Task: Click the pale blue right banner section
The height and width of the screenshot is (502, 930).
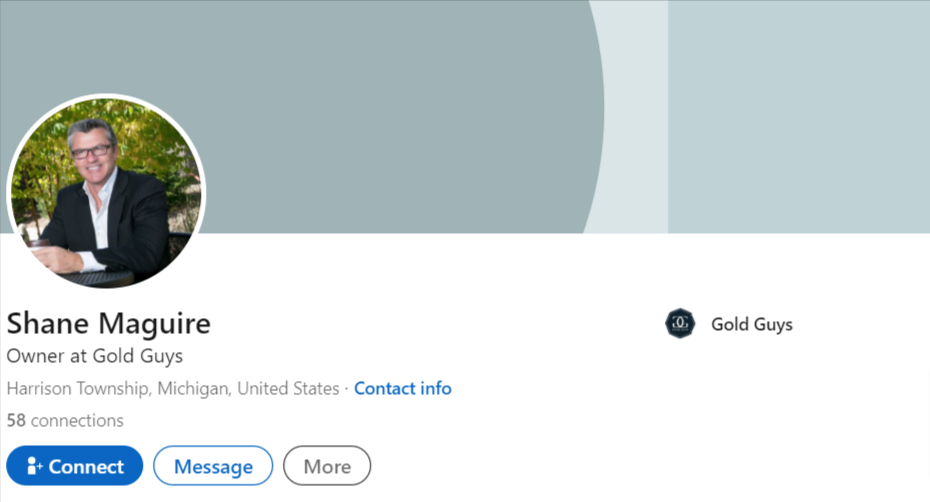Action: pos(799,116)
